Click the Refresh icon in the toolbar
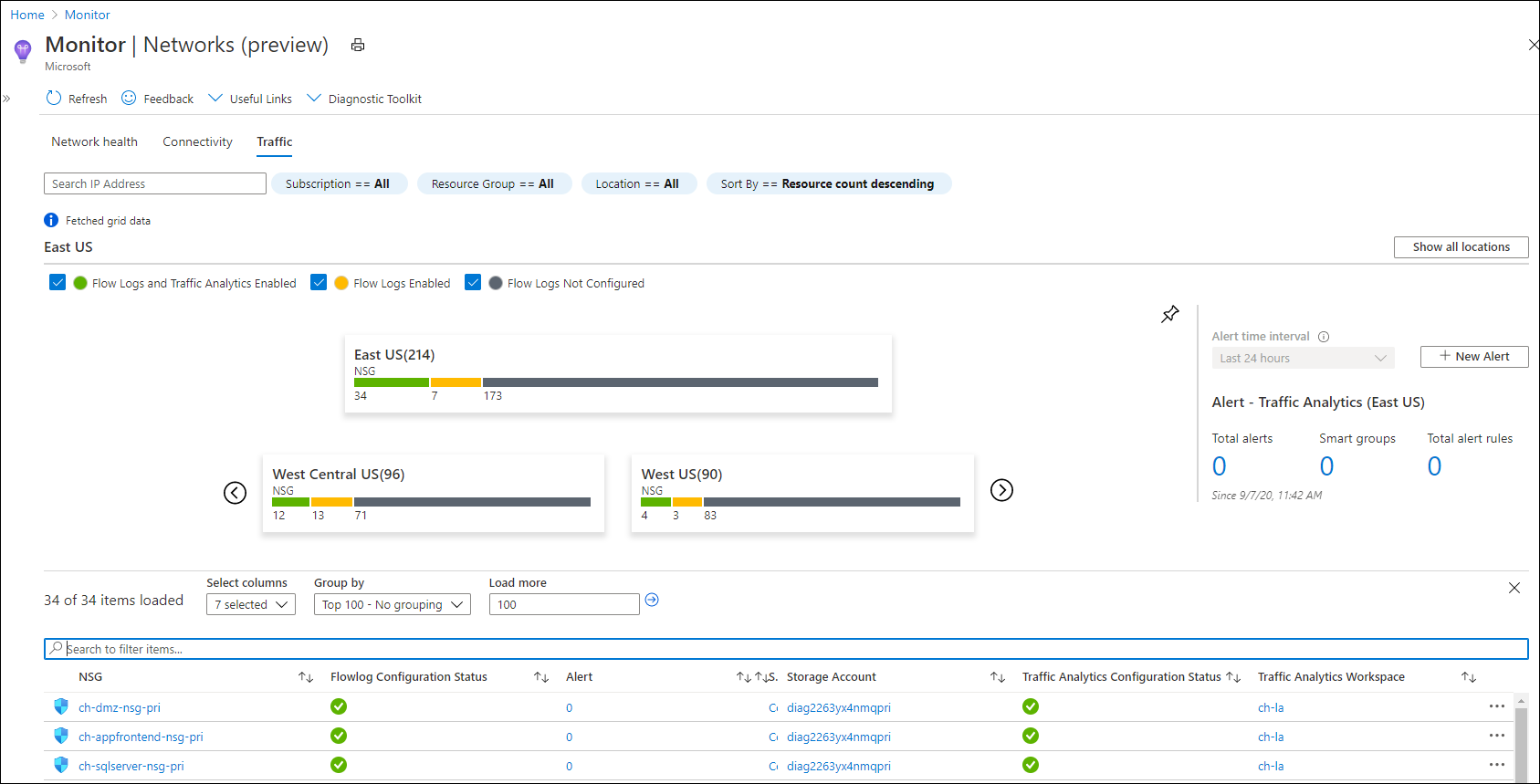 point(54,98)
